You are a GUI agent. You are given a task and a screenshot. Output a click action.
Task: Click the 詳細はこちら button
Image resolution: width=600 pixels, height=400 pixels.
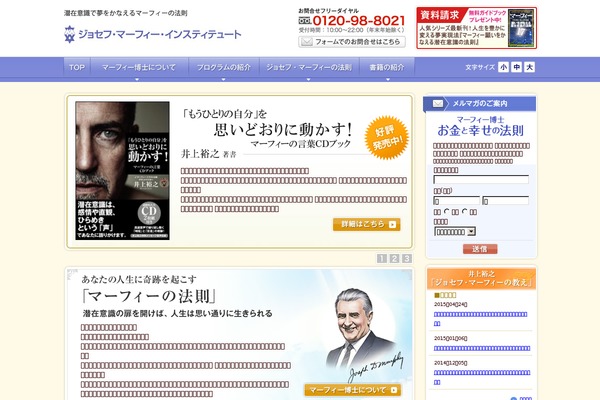pos(367,224)
